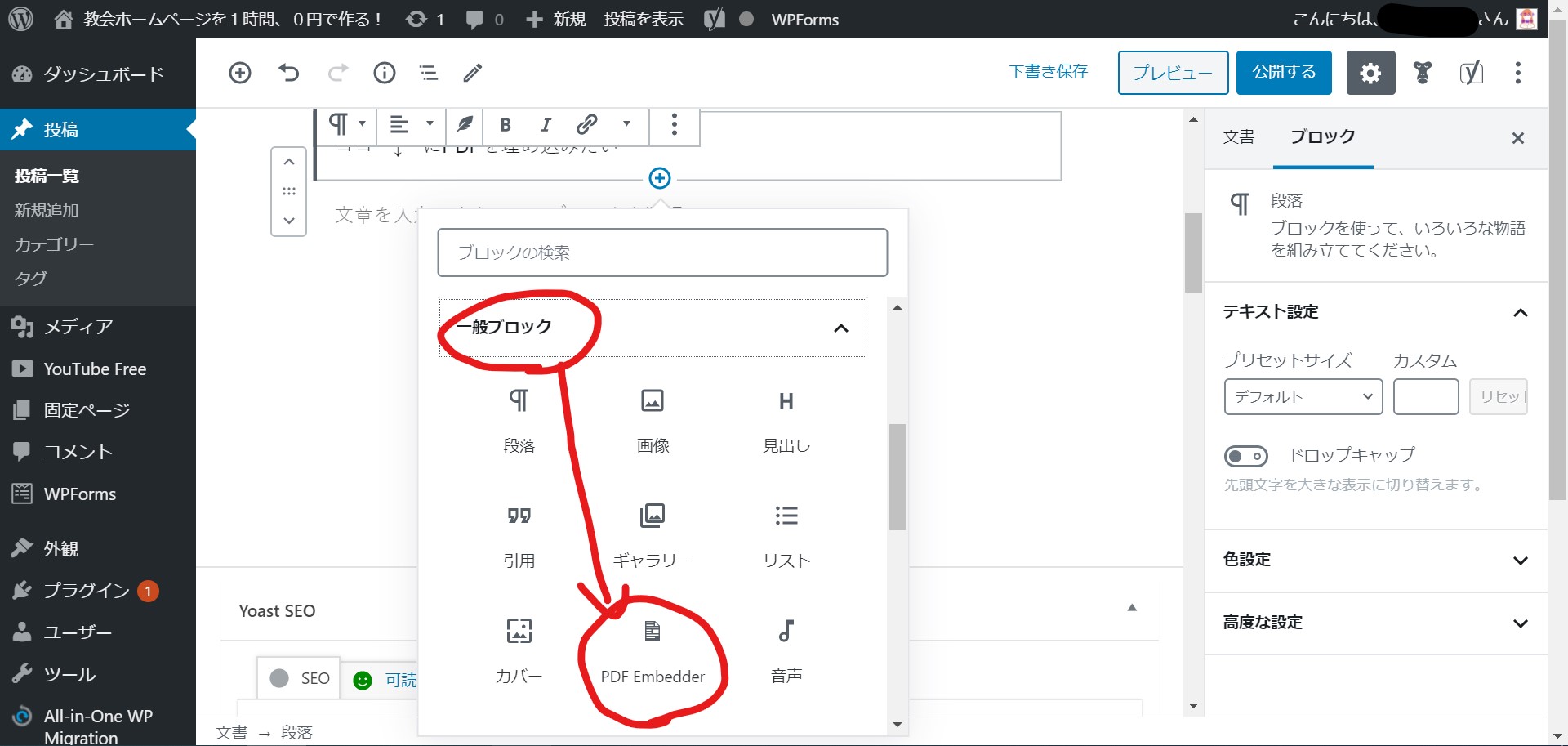Add a ギャラリー gallery block
Viewport: 1568px width, 746px height.
(652, 535)
